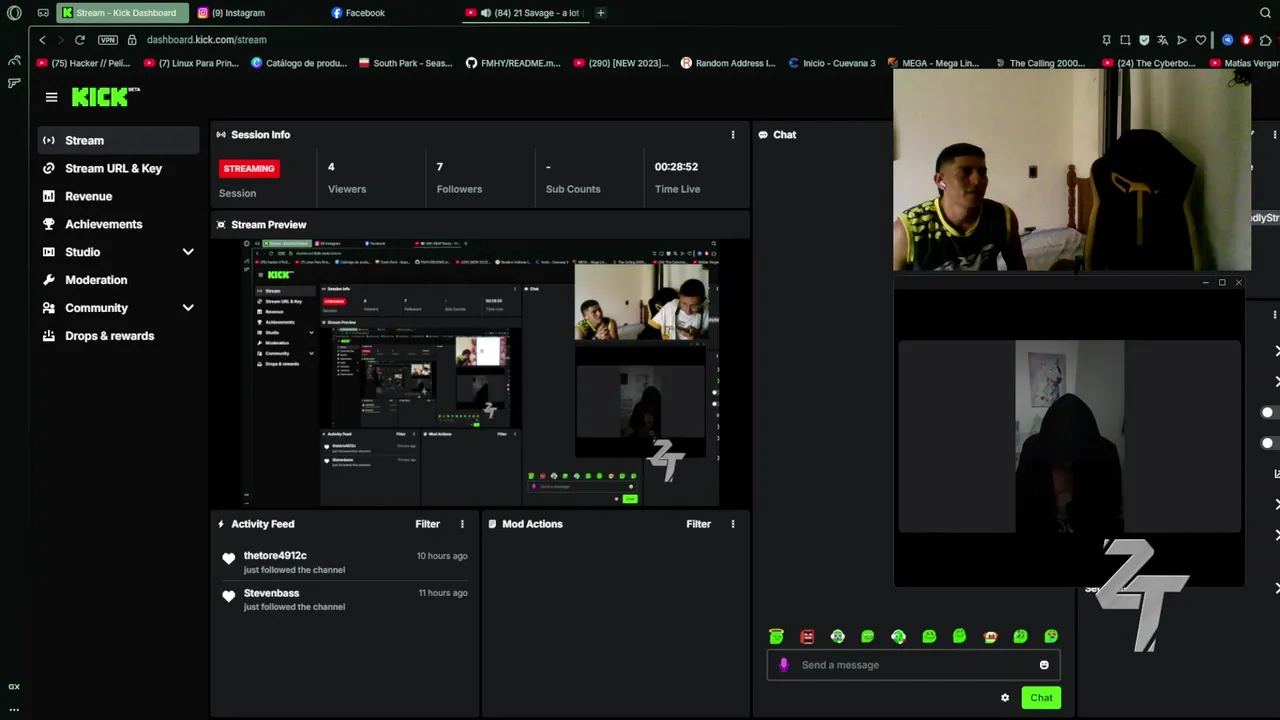This screenshot has height=720, width=1280.
Task: Open the extensions puzzle icon
Action: coord(1266,40)
